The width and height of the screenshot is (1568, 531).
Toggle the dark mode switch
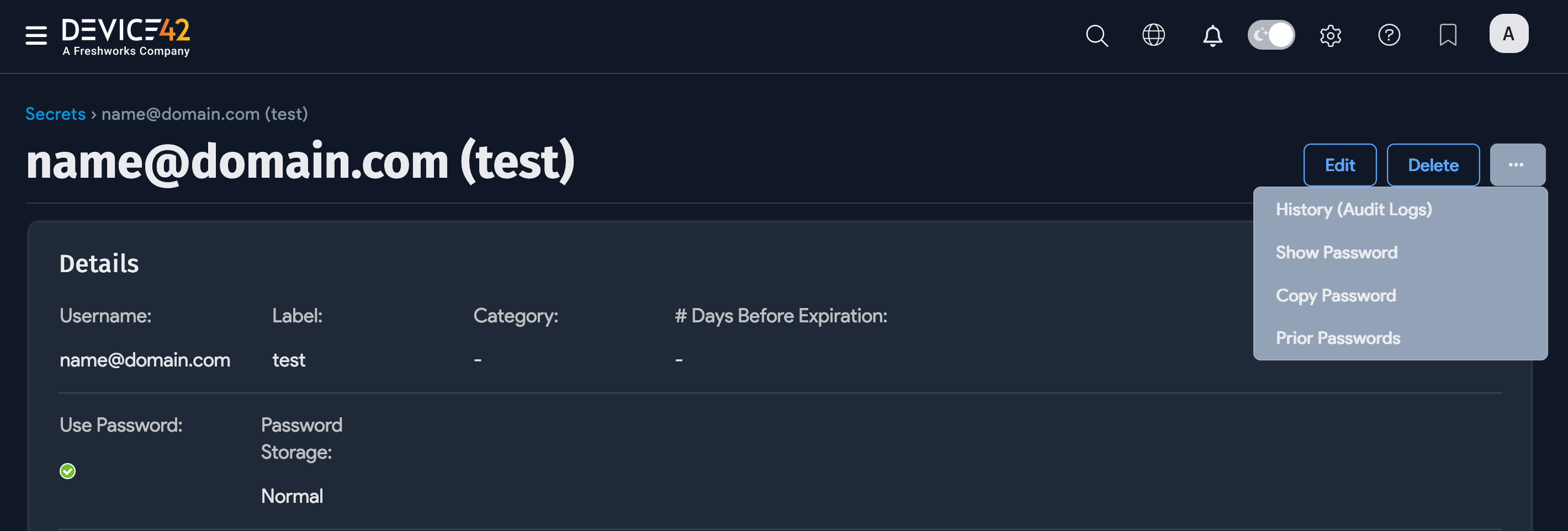click(x=1271, y=35)
